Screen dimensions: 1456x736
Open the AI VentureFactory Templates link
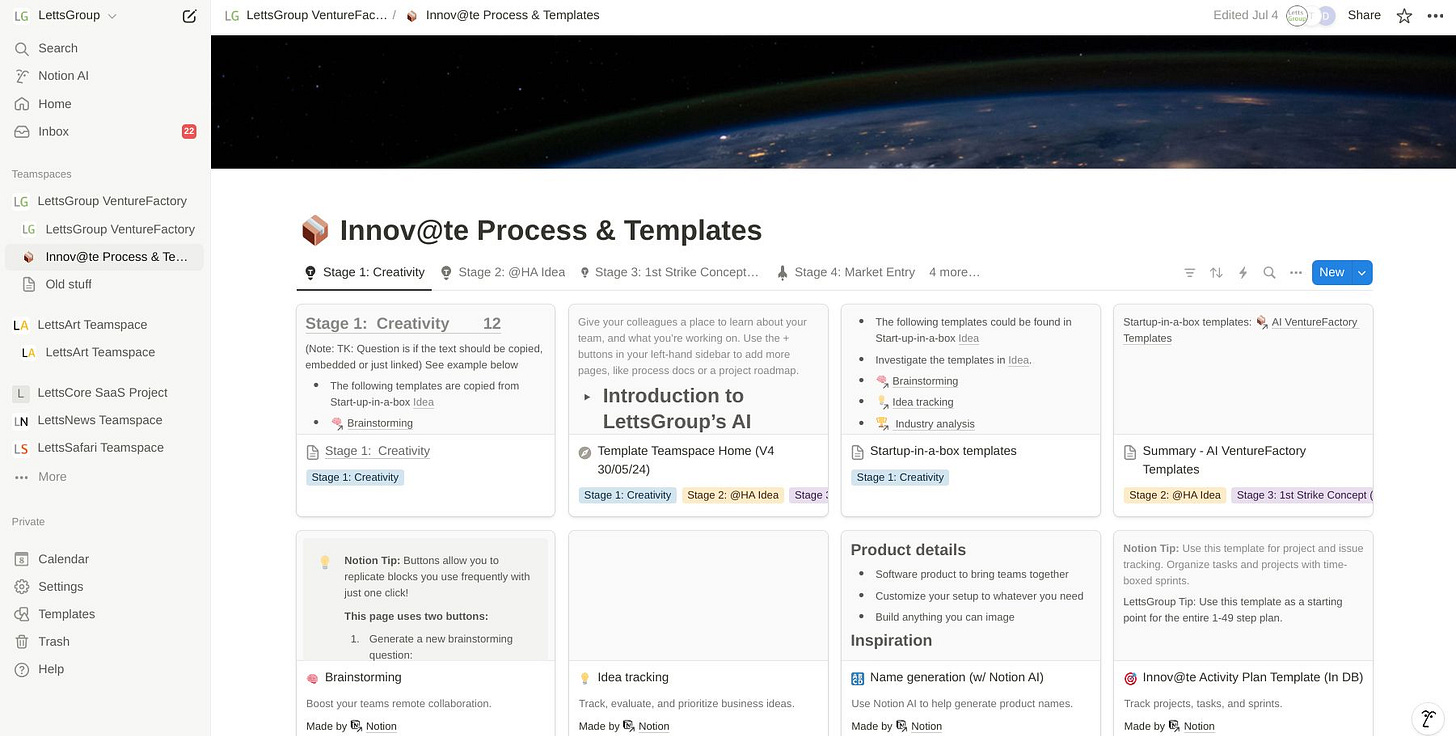(x=1314, y=322)
